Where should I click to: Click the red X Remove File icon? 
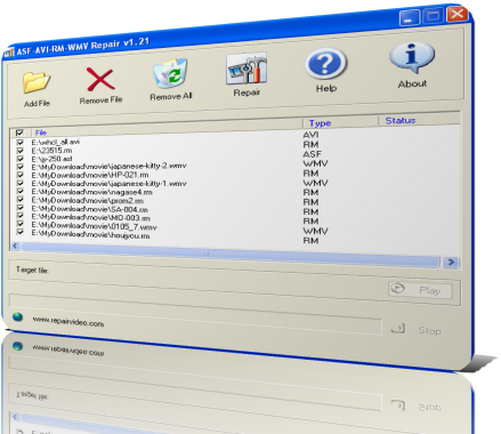click(100, 79)
